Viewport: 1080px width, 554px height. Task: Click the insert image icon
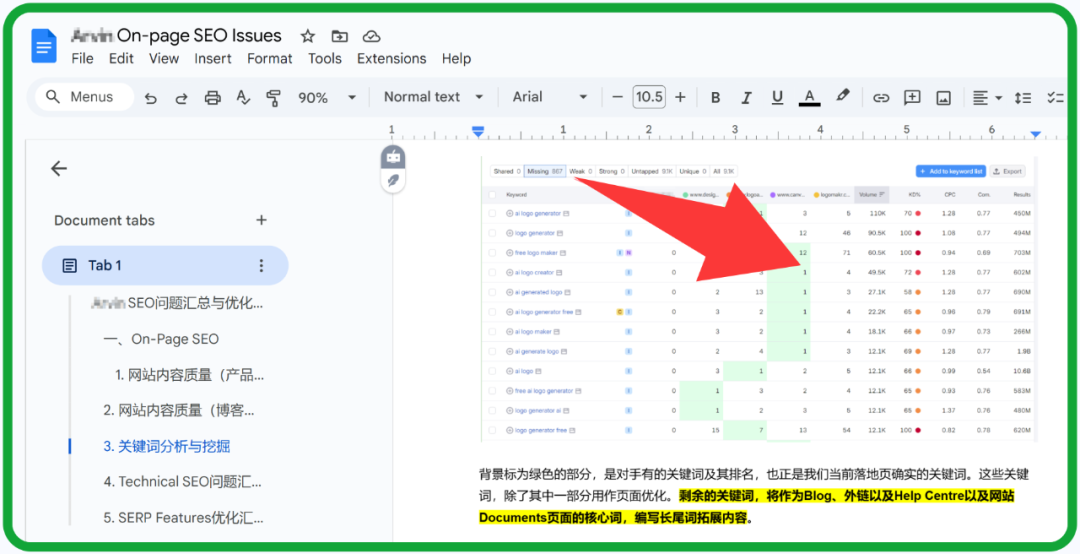[x=943, y=98]
